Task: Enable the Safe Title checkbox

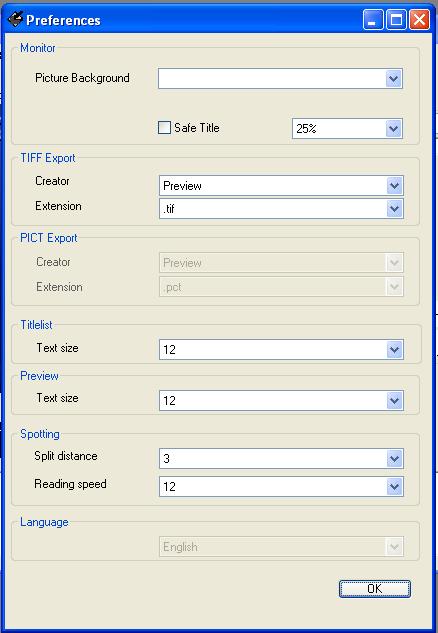Action: coord(164,128)
